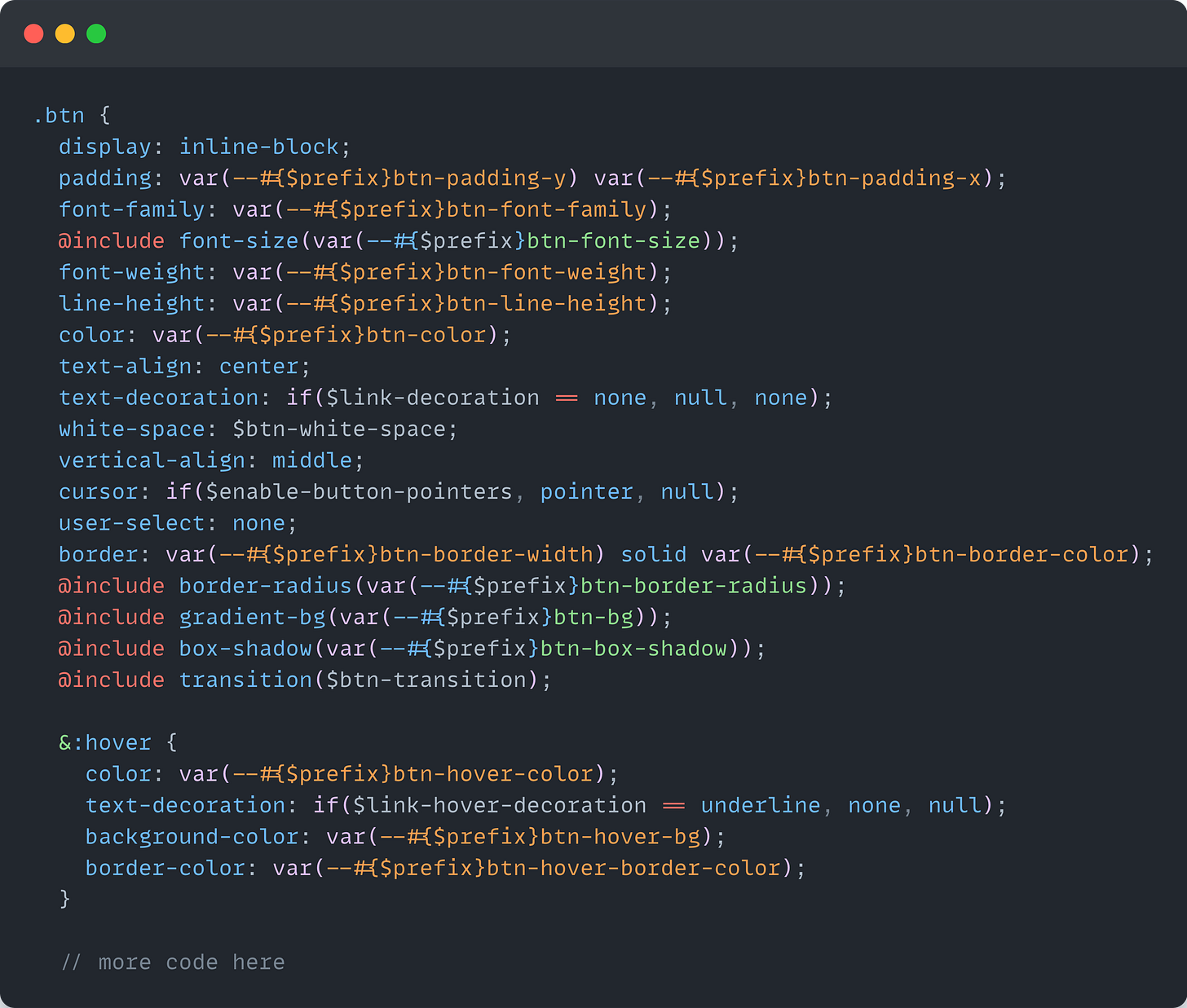Select the background-color hover property
Image resolution: width=1187 pixels, height=1008 pixels.
point(404,836)
